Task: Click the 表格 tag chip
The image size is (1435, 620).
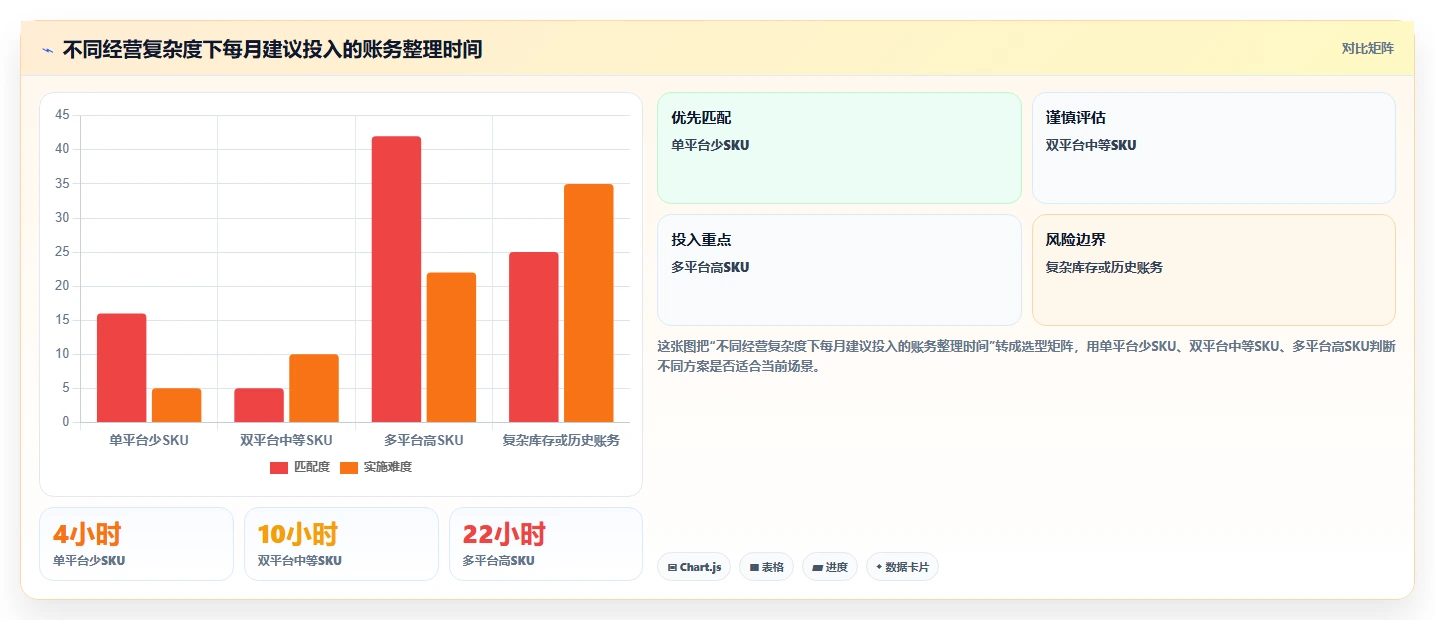Action: [x=766, y=567]
